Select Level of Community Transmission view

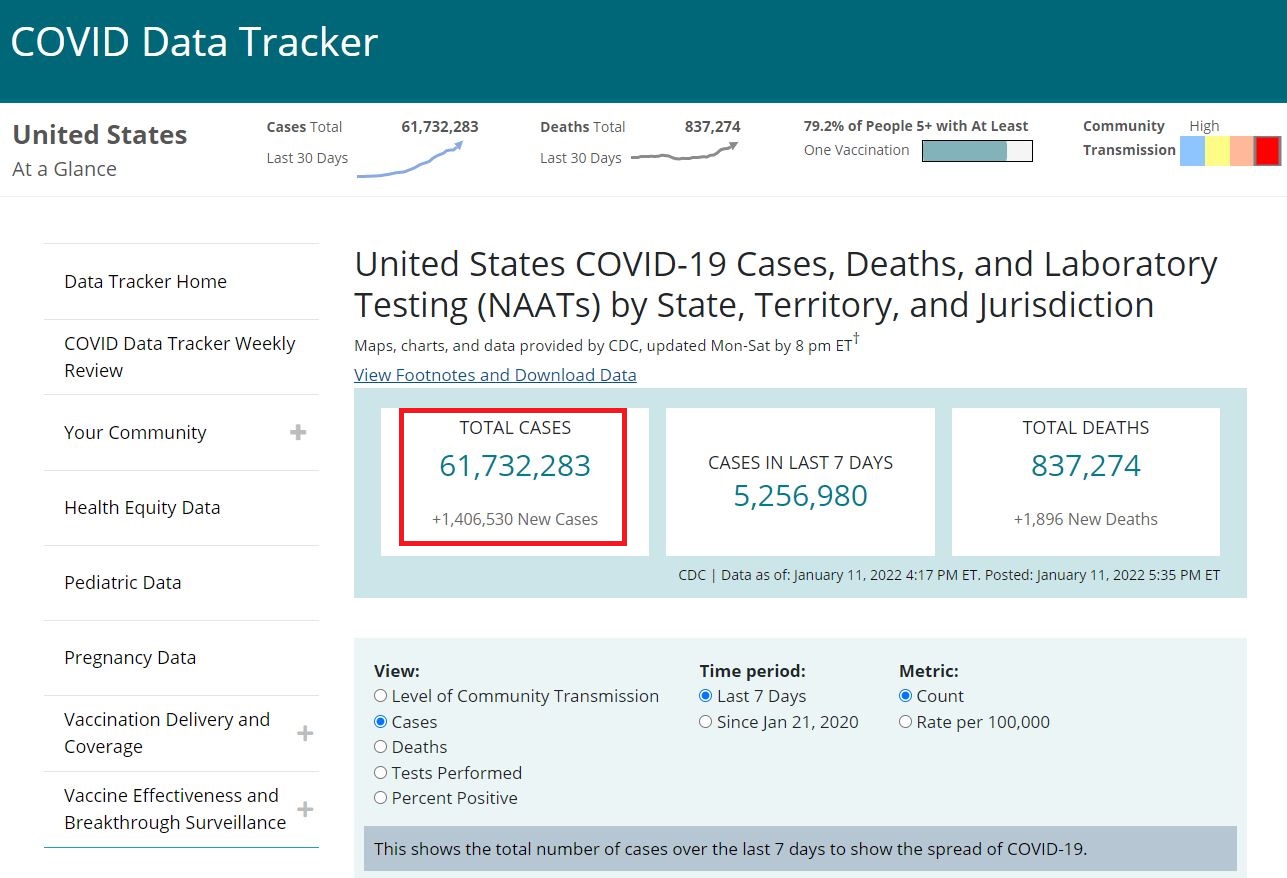coord(380,696)
